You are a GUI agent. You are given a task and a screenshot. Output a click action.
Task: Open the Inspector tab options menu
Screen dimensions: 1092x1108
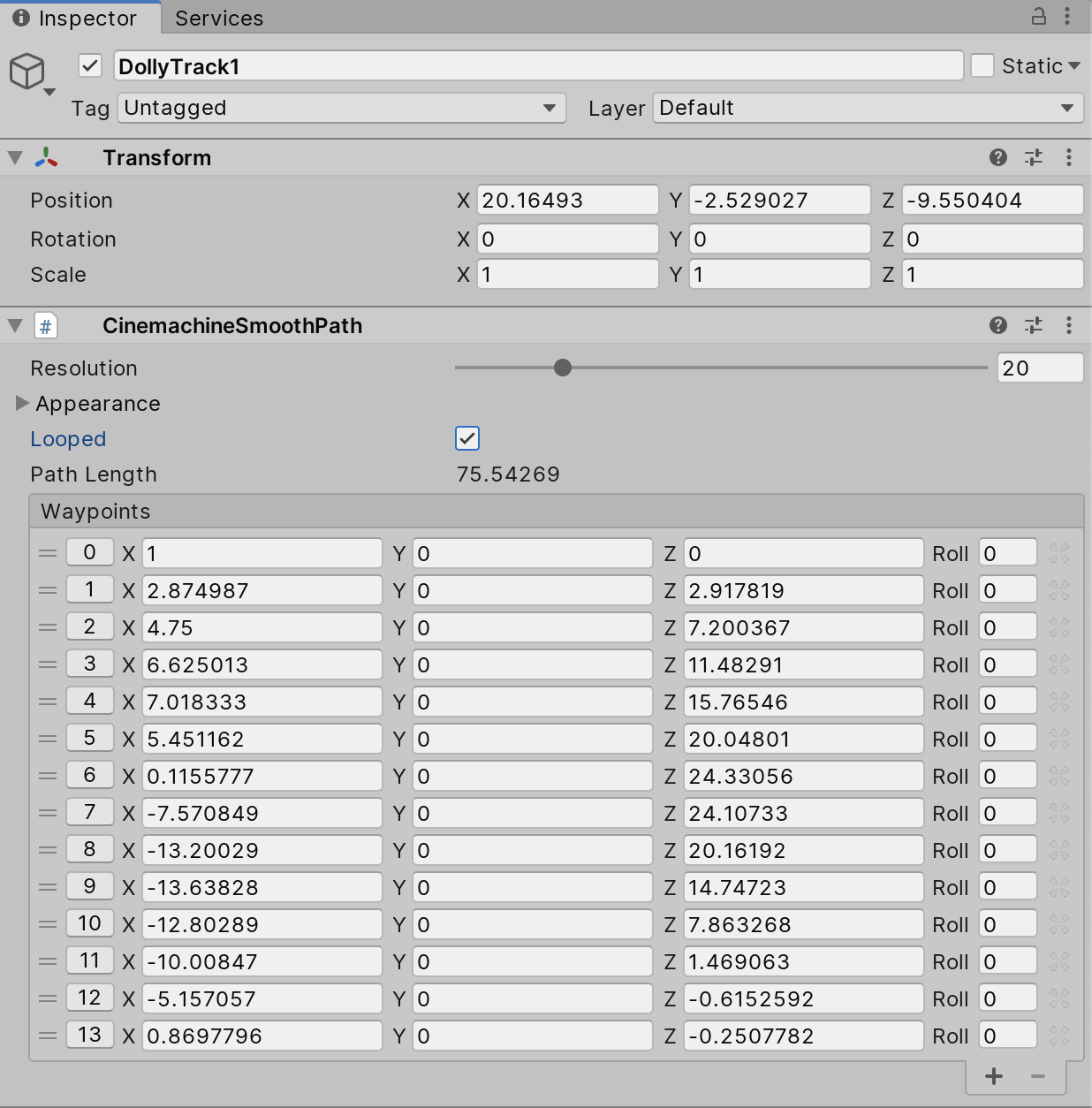tap(1067, 16)
